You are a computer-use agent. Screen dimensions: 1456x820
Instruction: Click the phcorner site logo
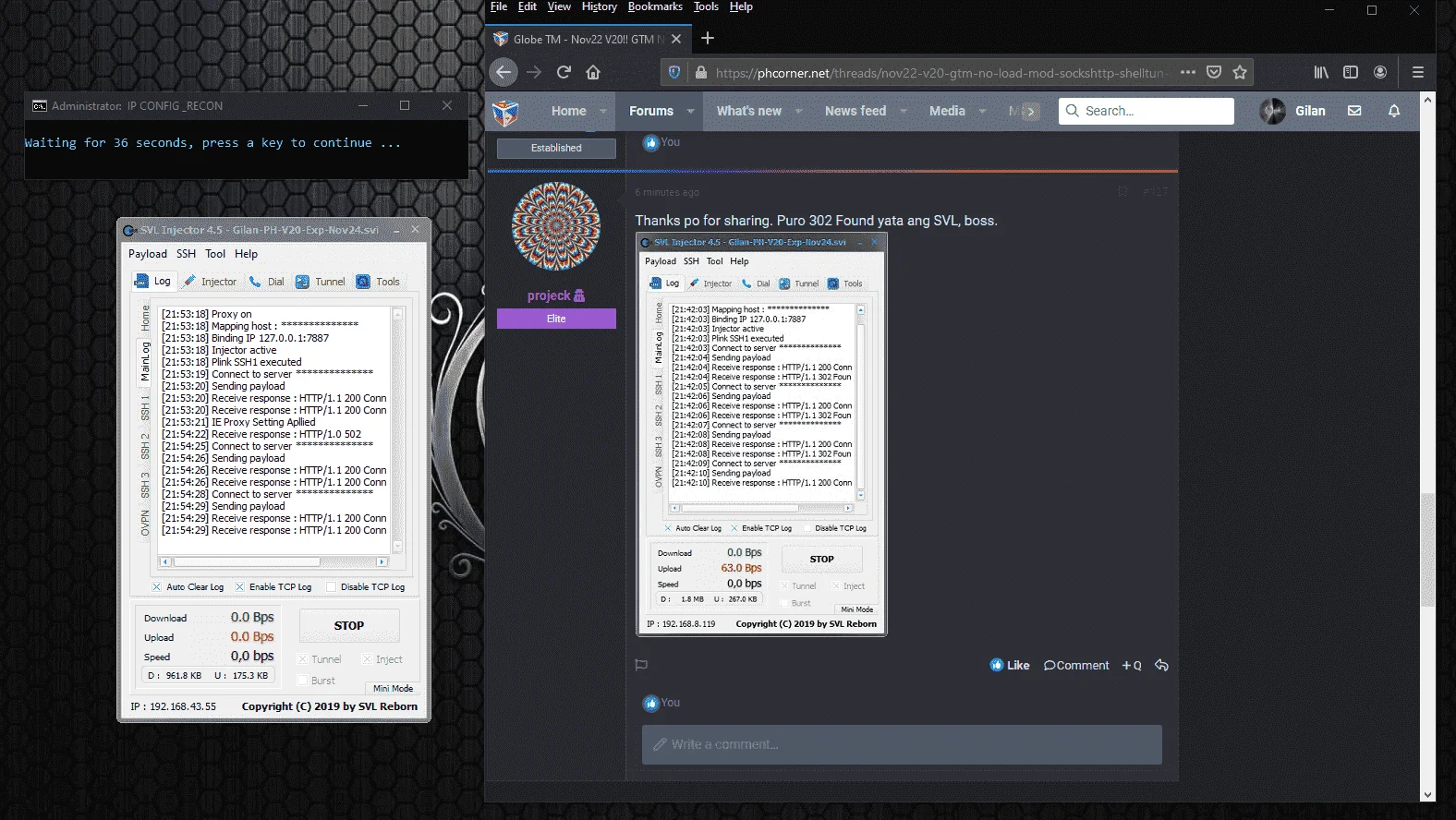point(505,112)
